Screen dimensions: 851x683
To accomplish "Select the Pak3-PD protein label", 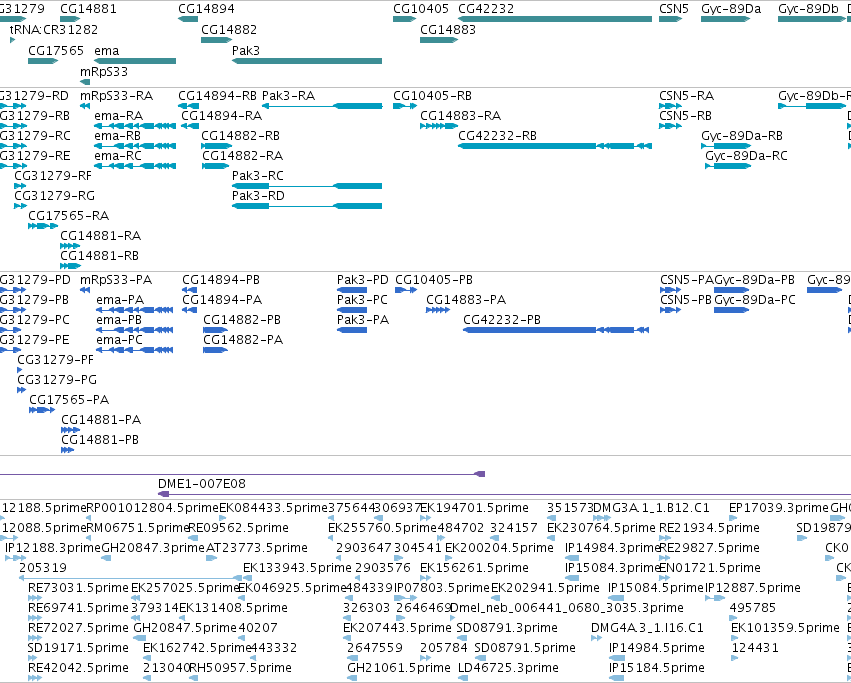I will point(363,280).
